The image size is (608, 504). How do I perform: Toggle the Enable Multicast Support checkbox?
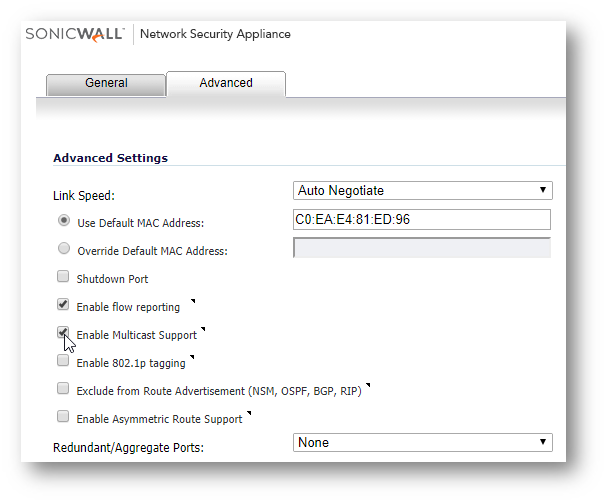pyautogui.click(x=64, y=333)
